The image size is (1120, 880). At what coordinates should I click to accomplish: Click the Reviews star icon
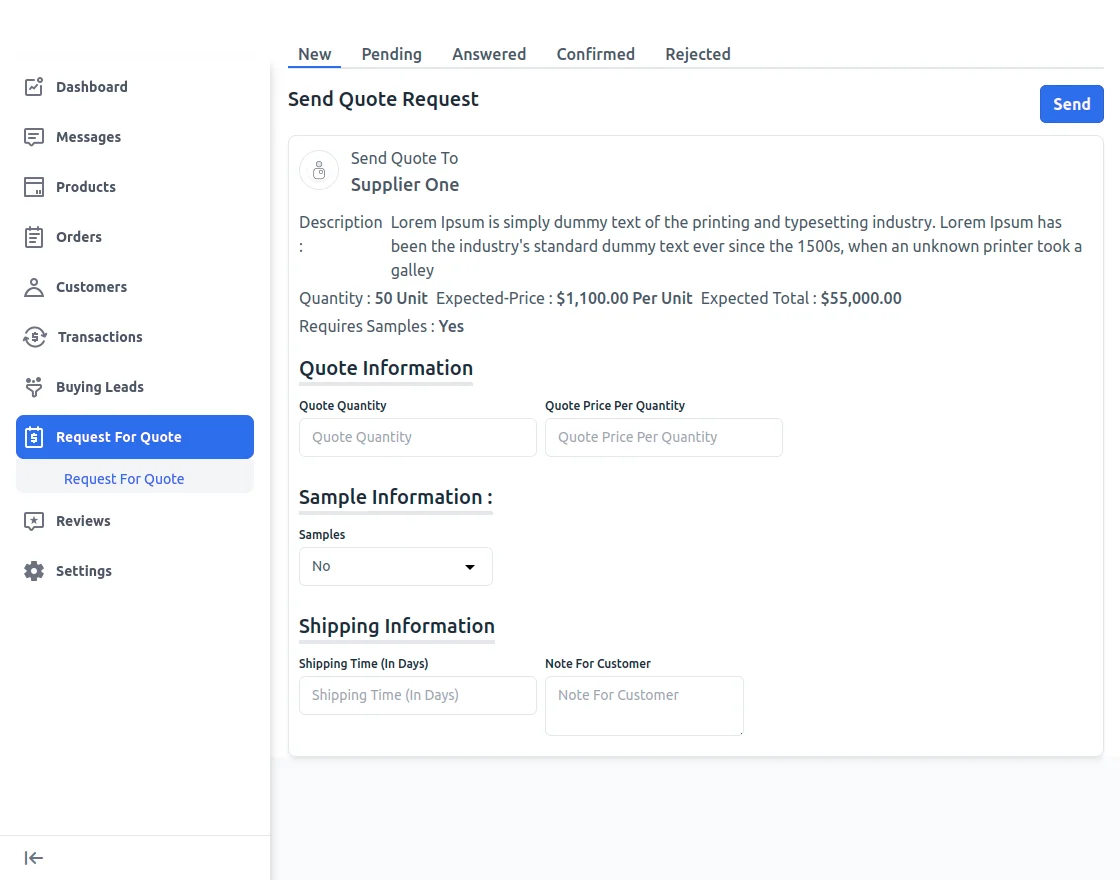[34, 521]
